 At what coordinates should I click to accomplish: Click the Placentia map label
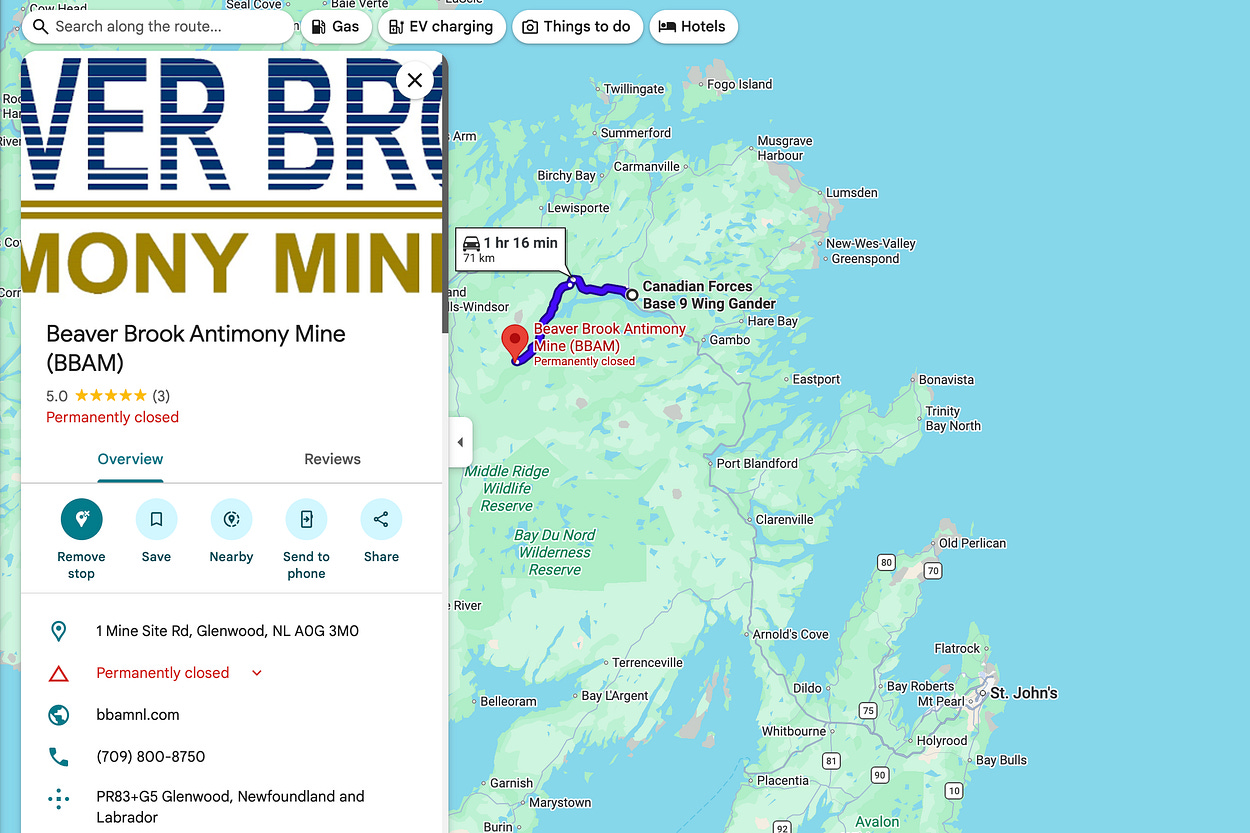pyautogui.click(x=783, y=781)
